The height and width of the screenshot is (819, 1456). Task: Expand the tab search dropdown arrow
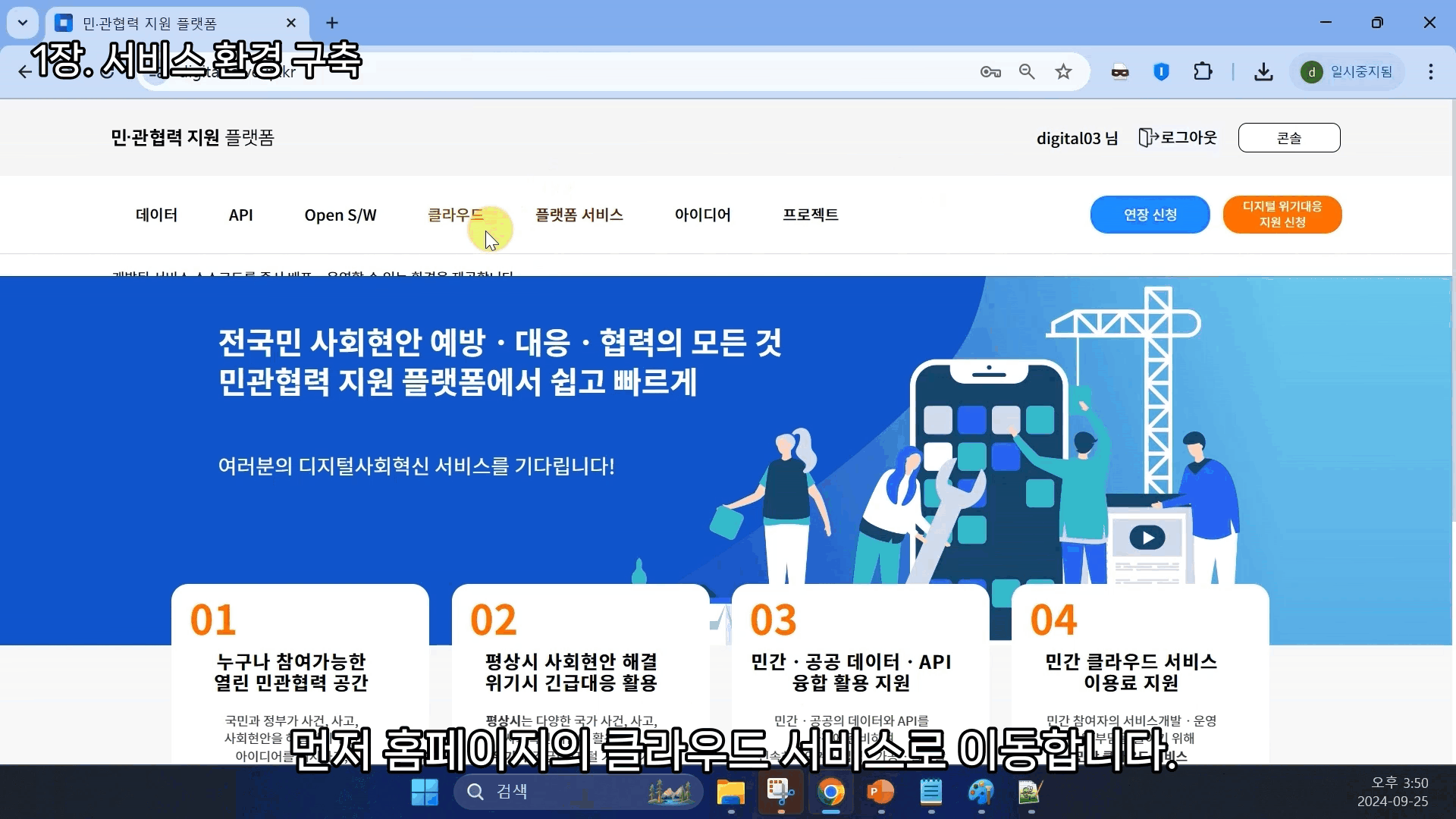23,23
